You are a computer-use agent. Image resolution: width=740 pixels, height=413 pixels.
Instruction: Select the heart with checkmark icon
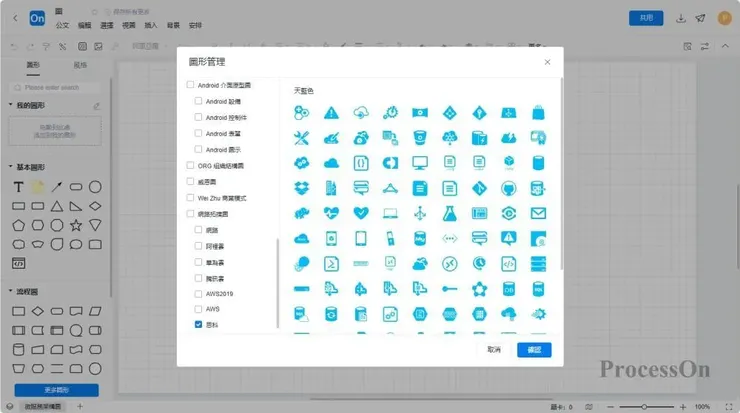pyautogui.click(x=361, y=213)
